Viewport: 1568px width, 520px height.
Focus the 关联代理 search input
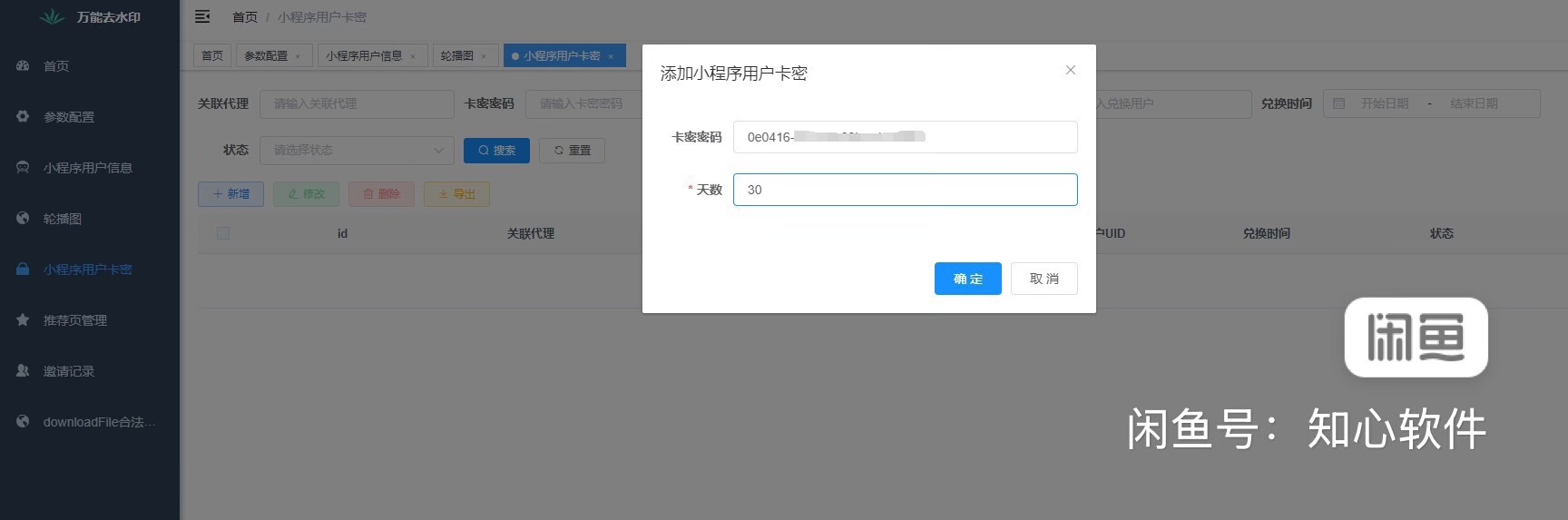(x=357, y=103)
